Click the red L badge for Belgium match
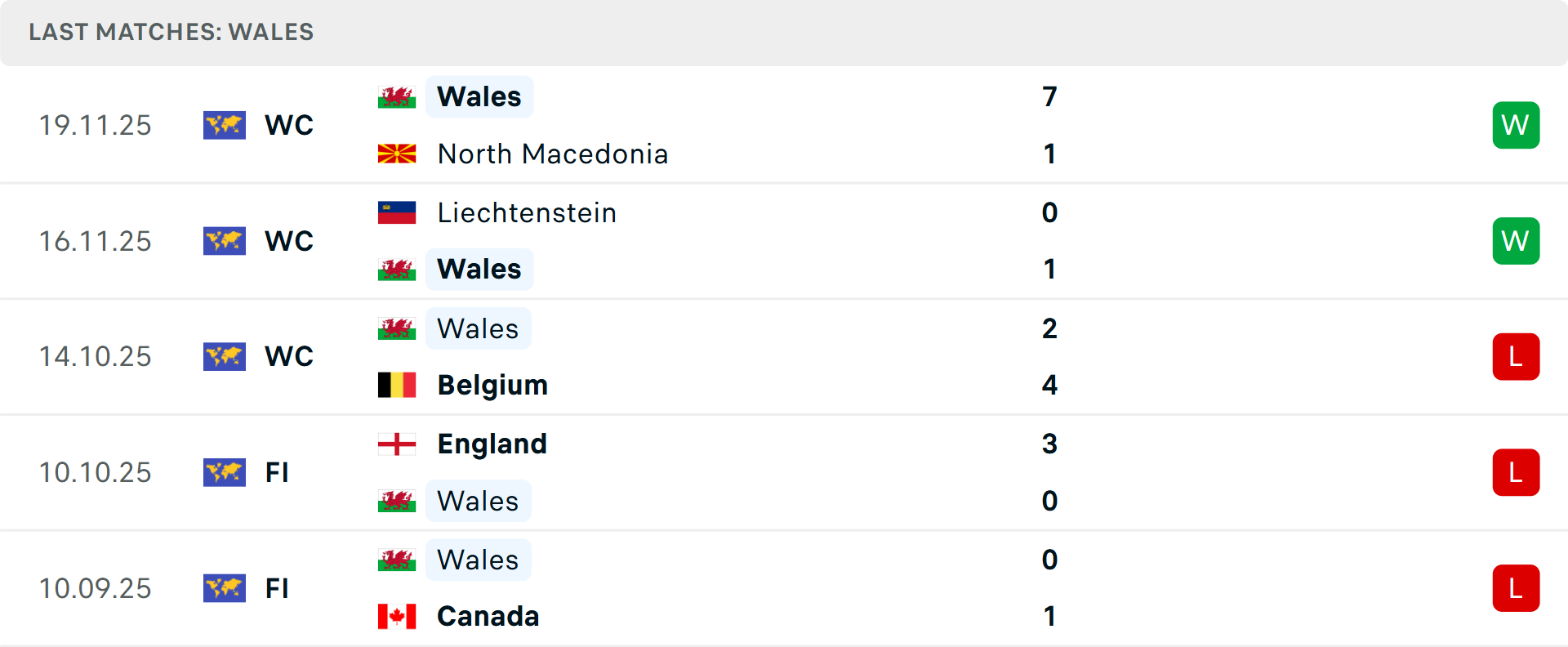 1516,357
